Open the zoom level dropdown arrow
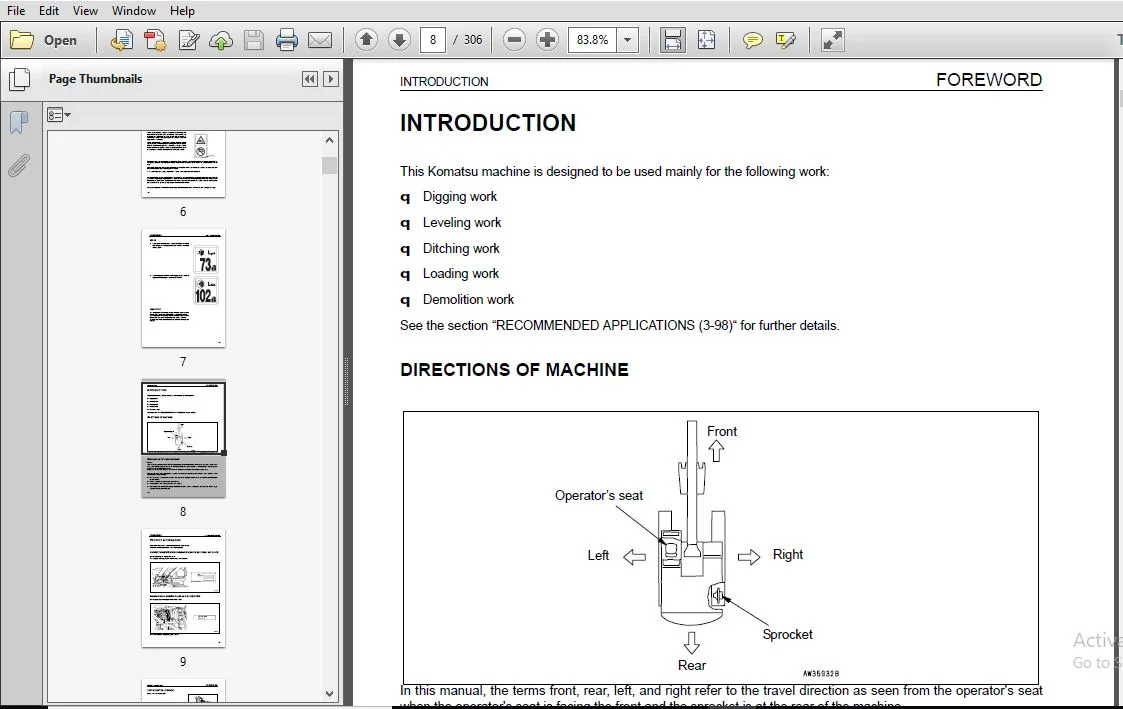 (x=627, y=39)
